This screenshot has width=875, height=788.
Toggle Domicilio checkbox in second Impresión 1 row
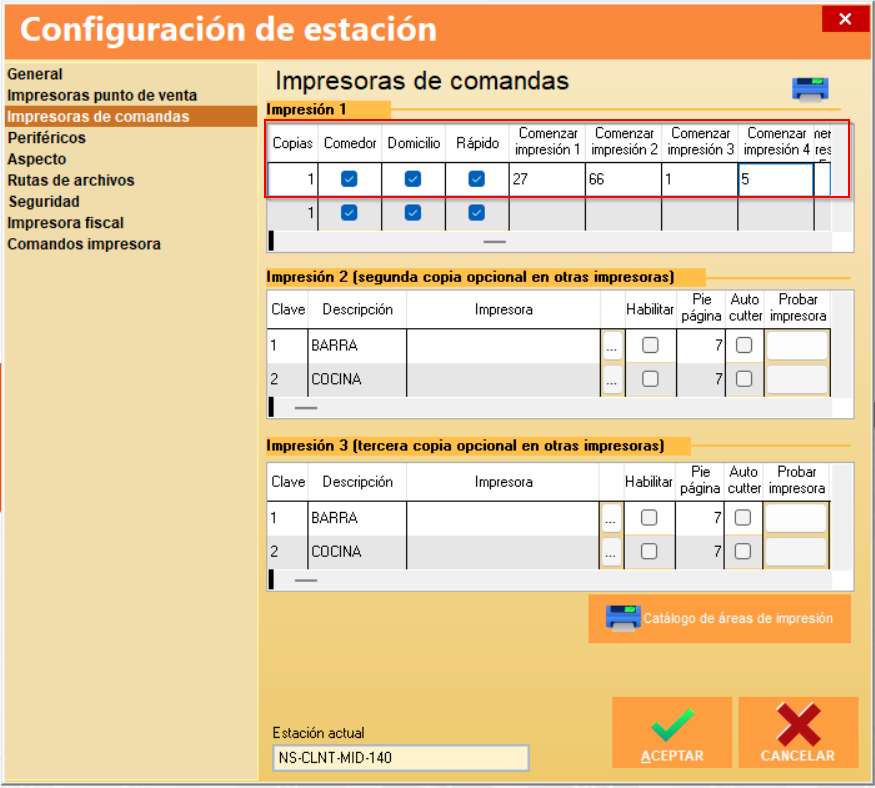(x=413, y=213)
